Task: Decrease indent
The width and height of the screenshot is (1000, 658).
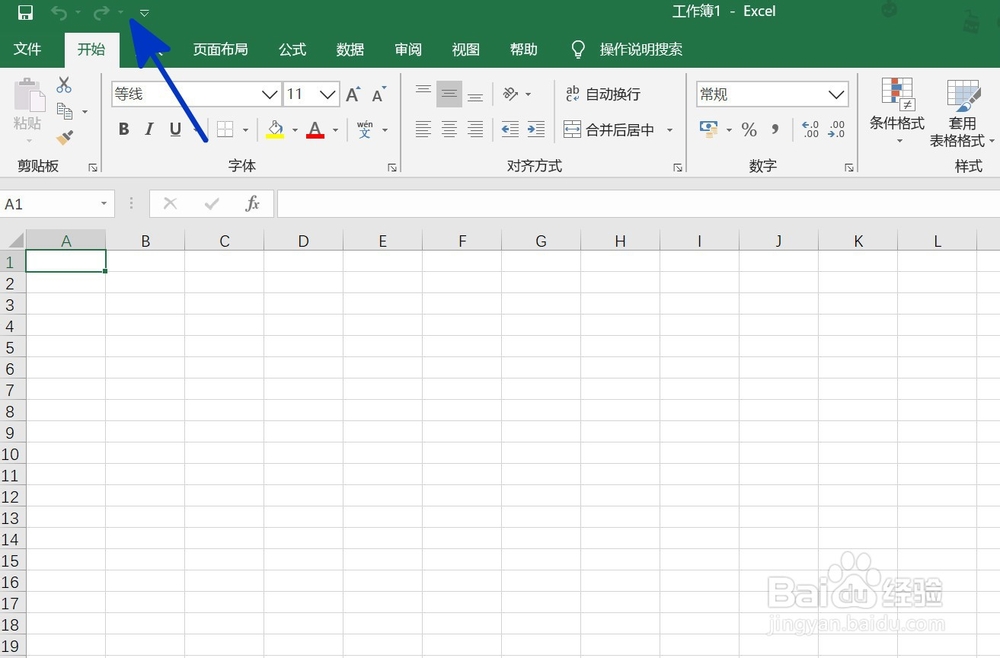Action: click(x=510, y=129)
